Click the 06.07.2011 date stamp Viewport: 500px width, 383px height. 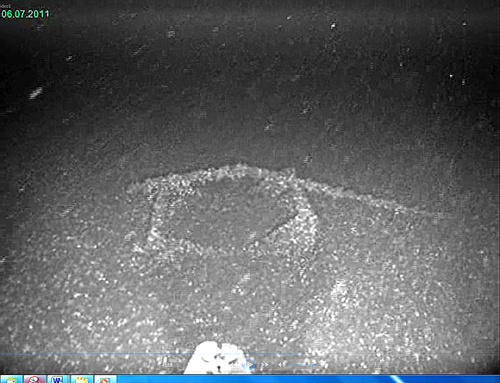(x=25, y=14)
